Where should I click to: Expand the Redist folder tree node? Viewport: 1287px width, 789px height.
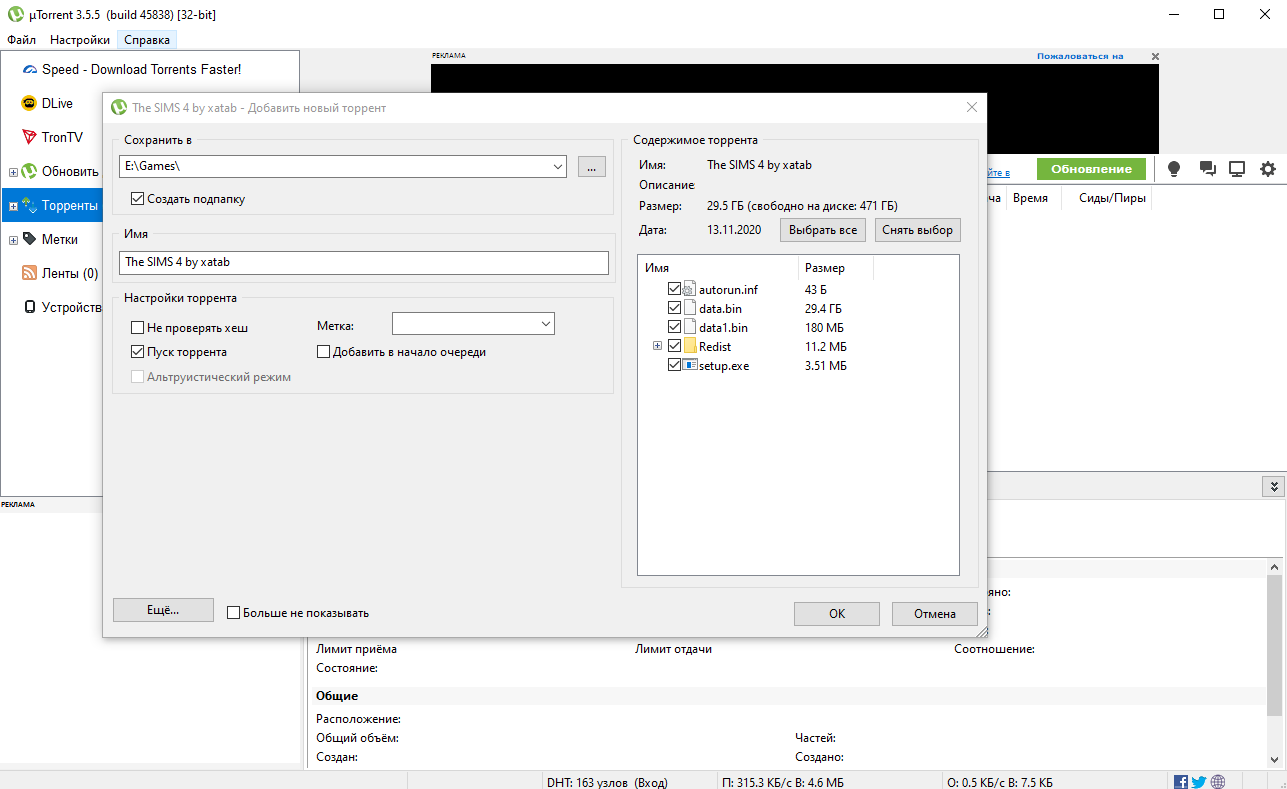coord(657,346)
